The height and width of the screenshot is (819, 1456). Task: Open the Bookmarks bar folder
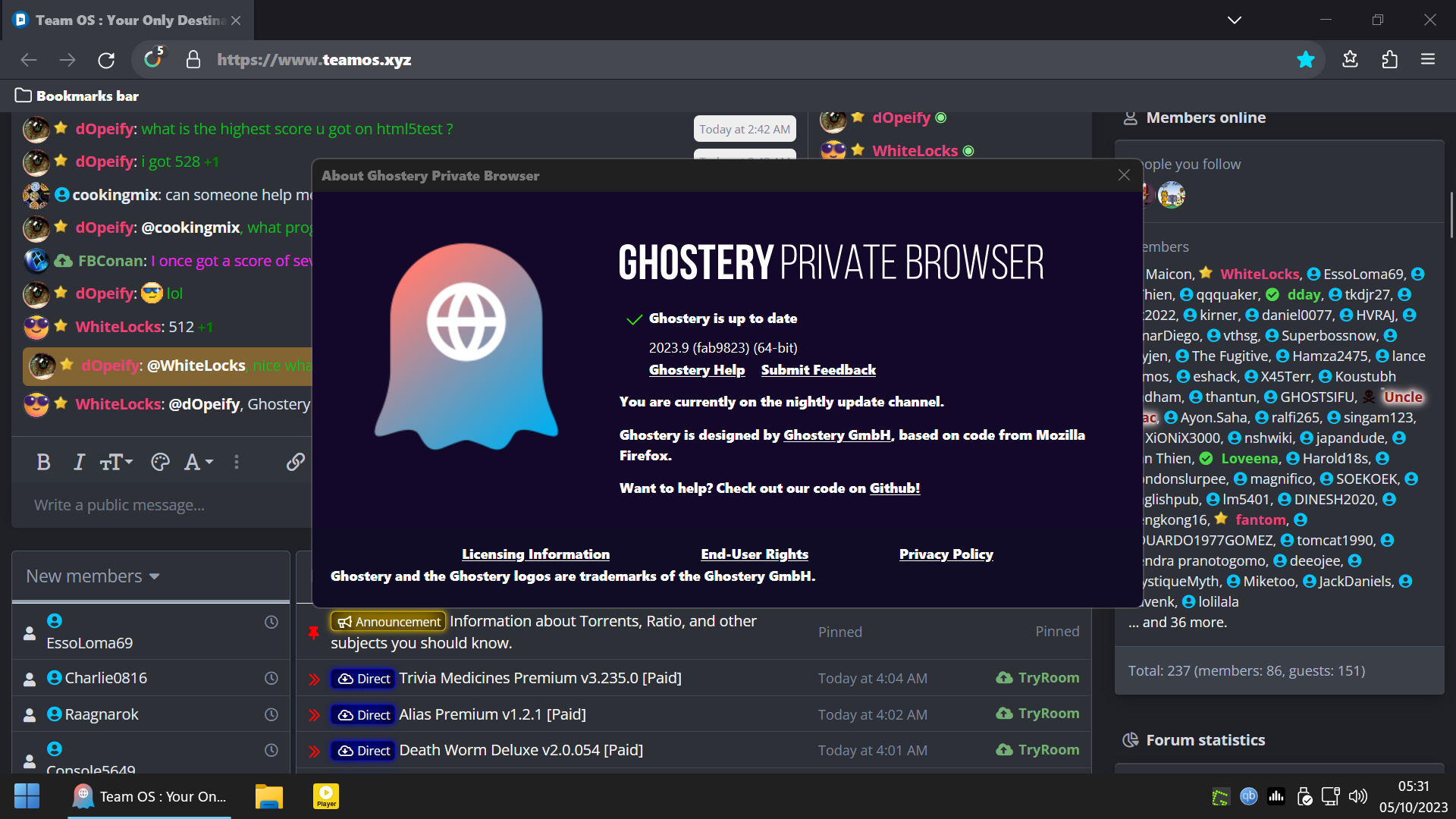point(77,96)
